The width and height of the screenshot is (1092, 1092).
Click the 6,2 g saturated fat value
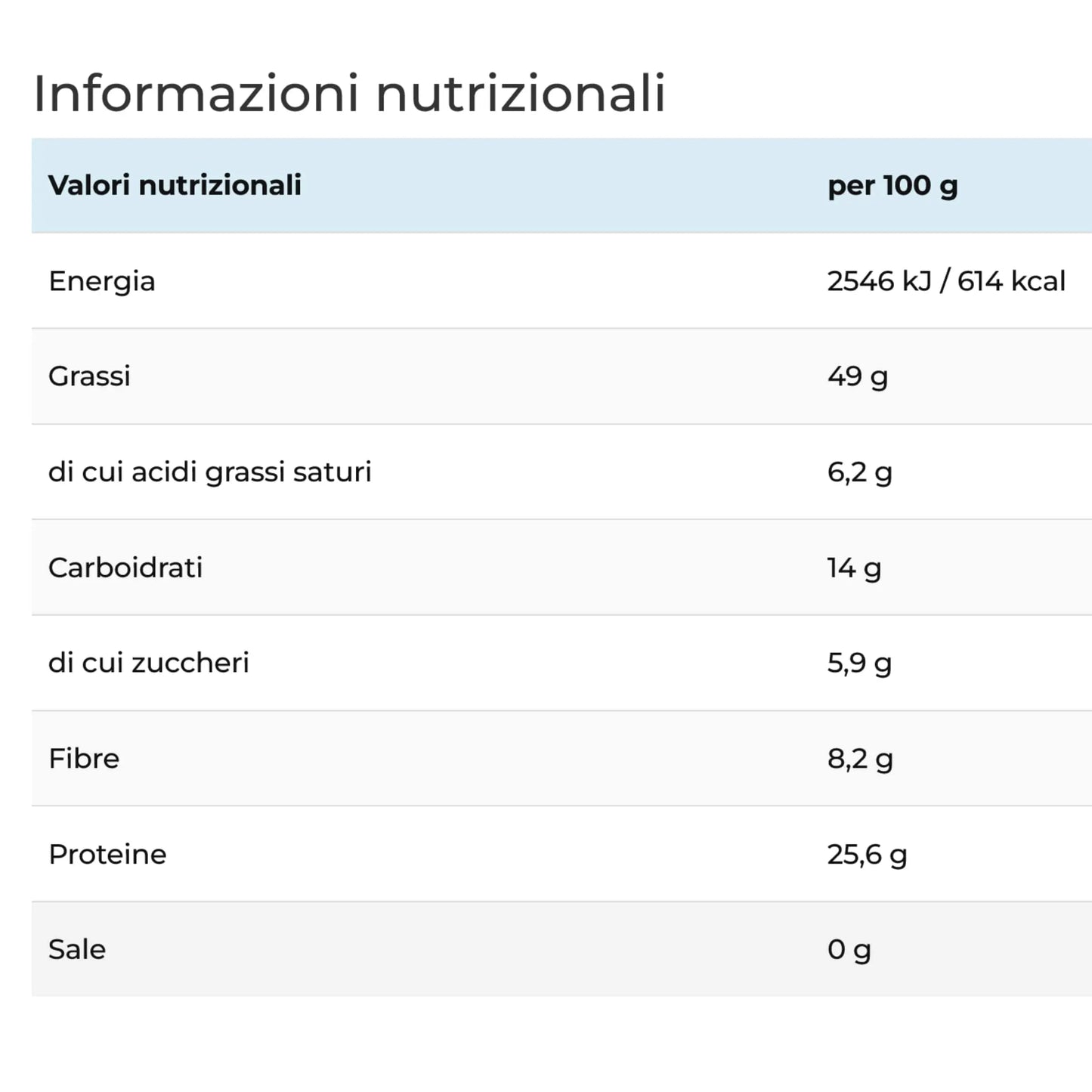[859, 472]
